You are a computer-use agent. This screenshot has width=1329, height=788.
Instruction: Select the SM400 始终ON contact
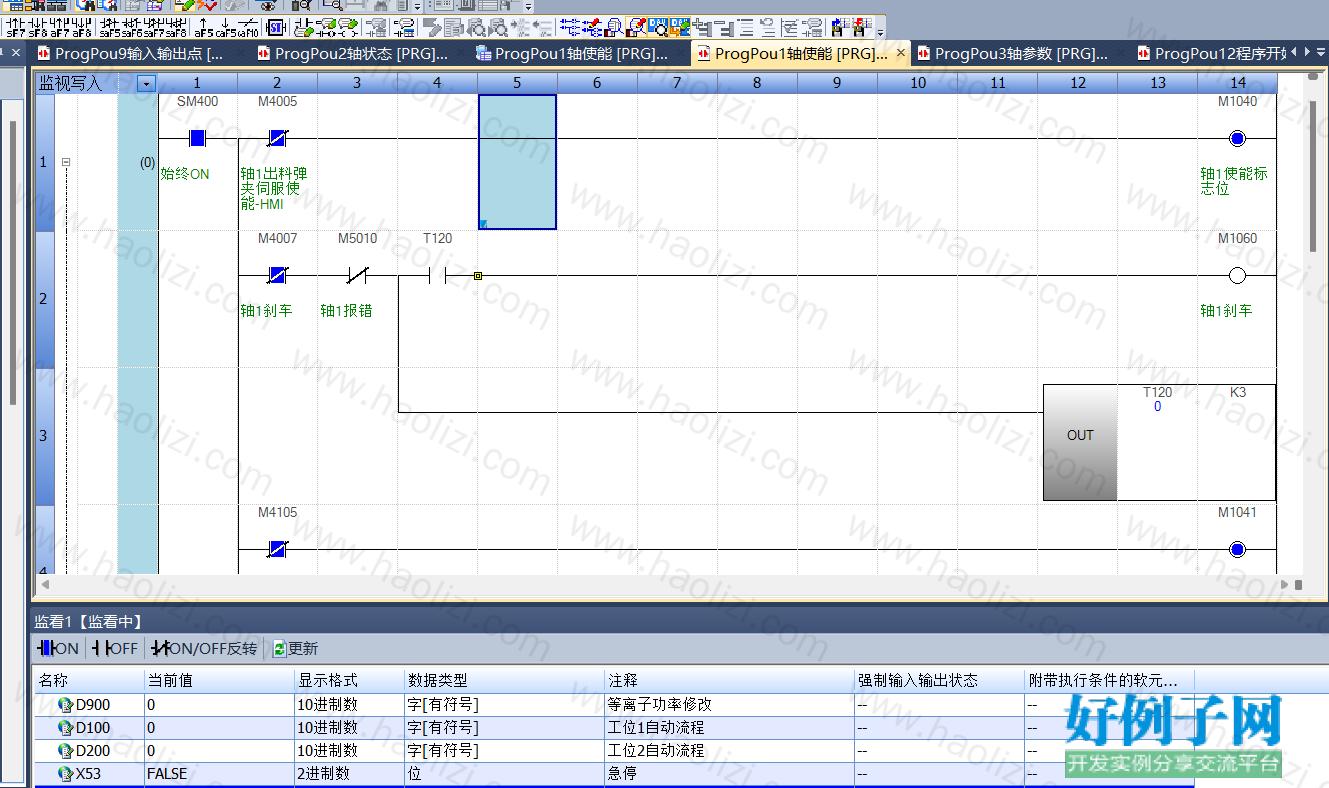click(197, 138)
